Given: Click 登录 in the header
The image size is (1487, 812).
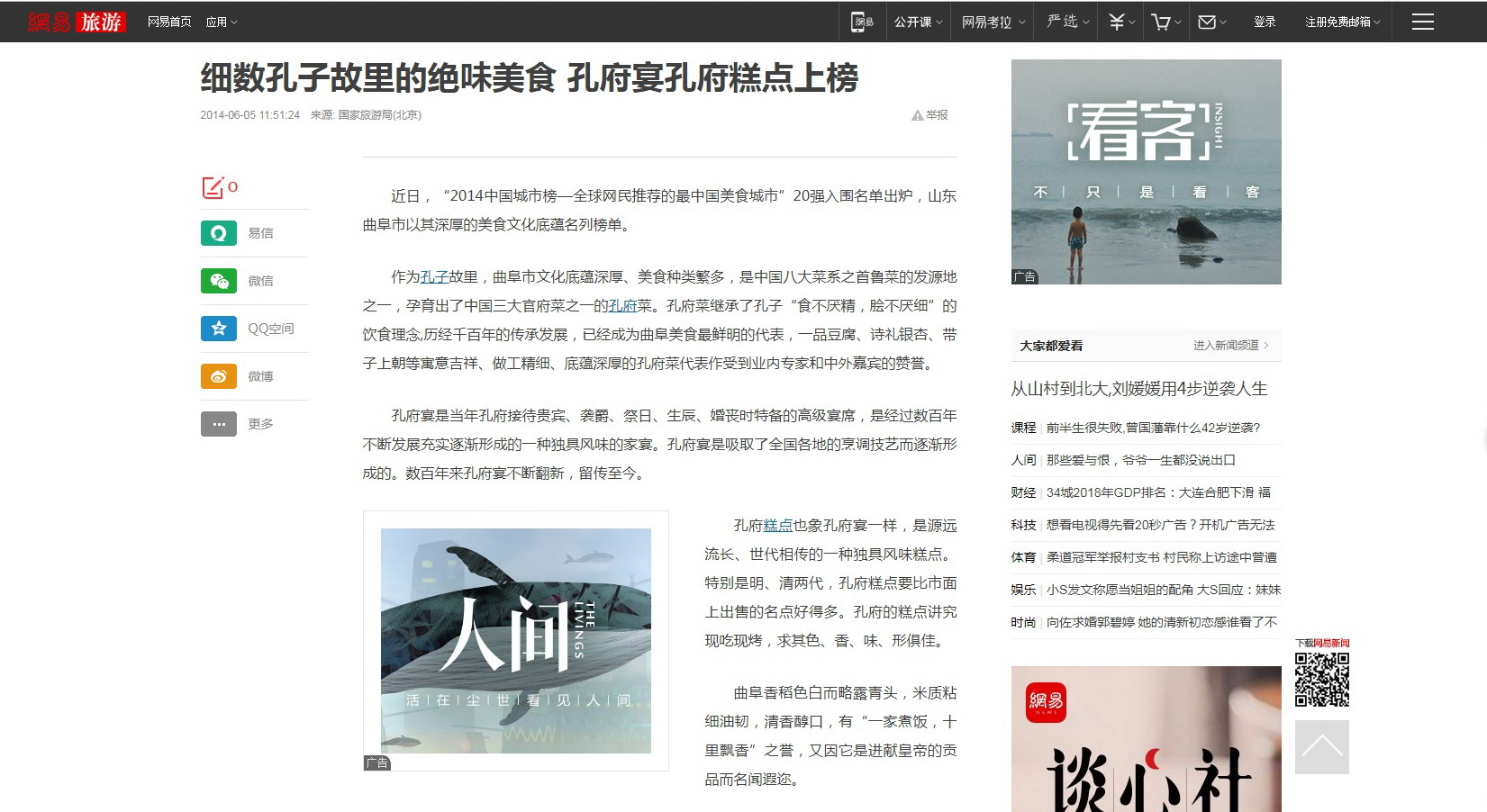Looking at the screenshot, I should pos(1264,22).
